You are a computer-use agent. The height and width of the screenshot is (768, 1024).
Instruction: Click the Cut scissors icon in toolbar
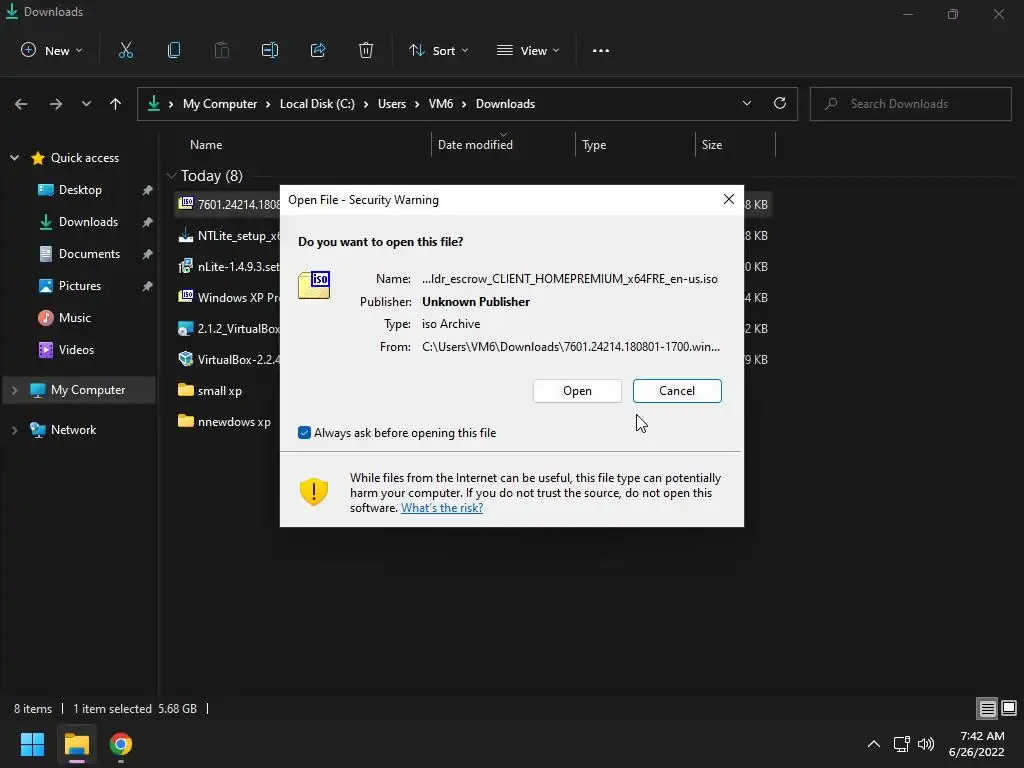tap(125, 50)
